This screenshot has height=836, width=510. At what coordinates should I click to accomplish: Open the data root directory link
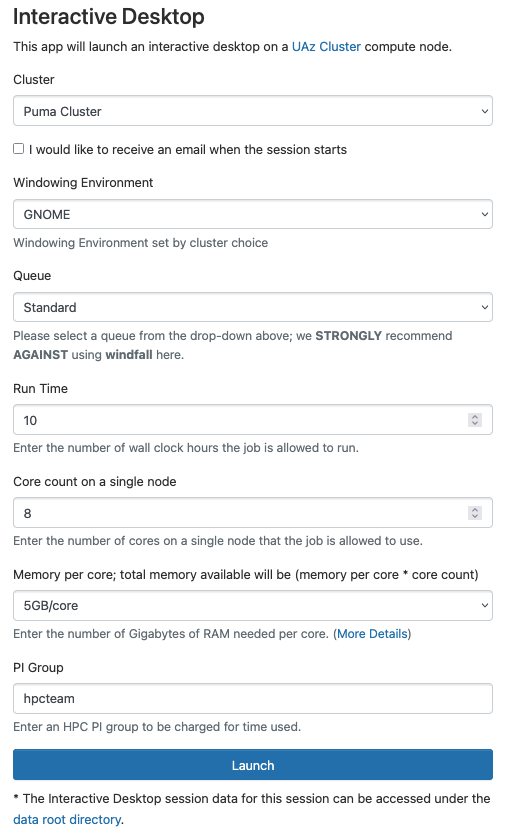pyautogui.click(x=67, y=819)
